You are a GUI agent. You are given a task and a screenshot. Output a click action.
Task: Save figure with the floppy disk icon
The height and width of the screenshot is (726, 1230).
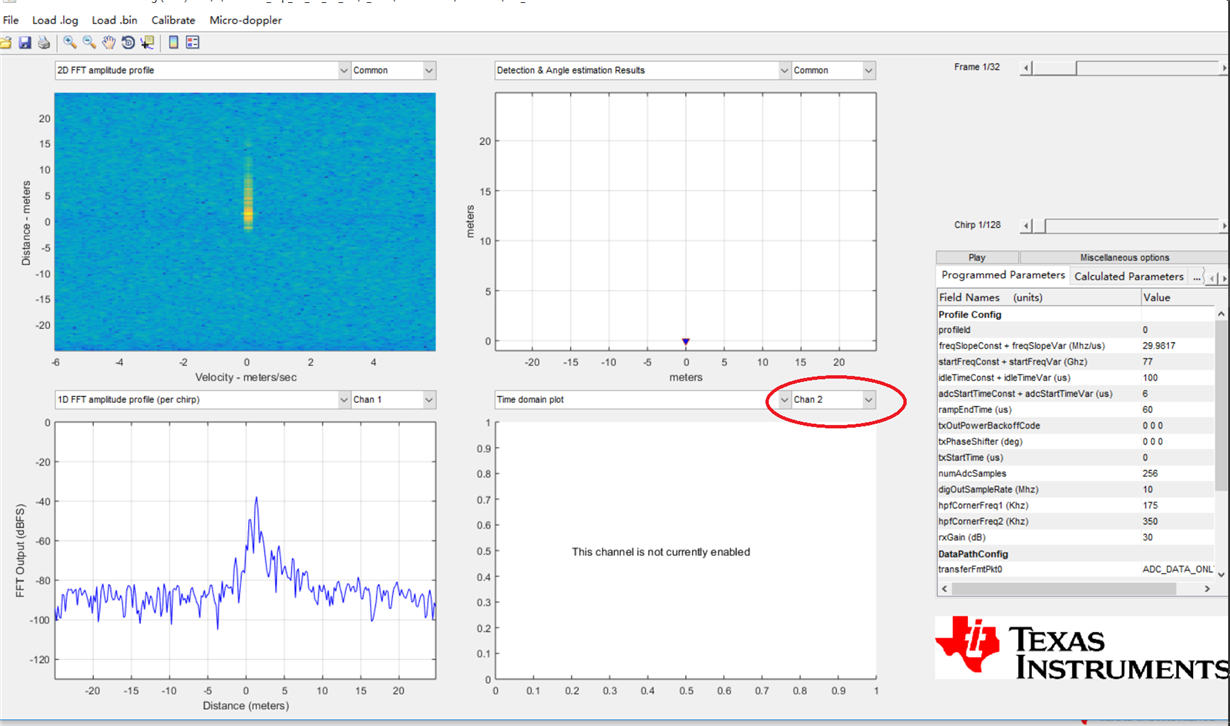(x=25, y=43)
